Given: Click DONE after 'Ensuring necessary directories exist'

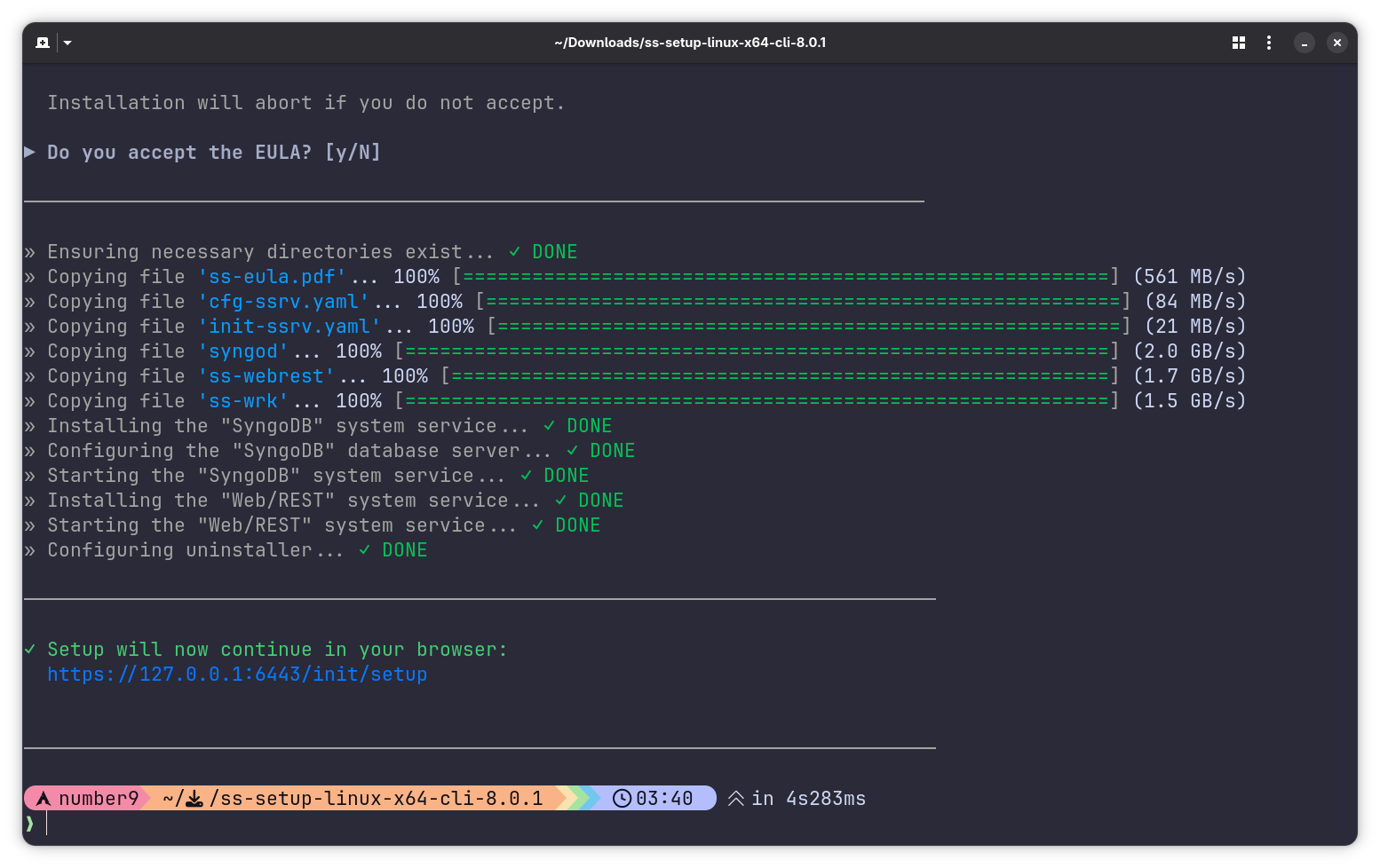Looking at the screenshot, I should (x=555, y=252).
